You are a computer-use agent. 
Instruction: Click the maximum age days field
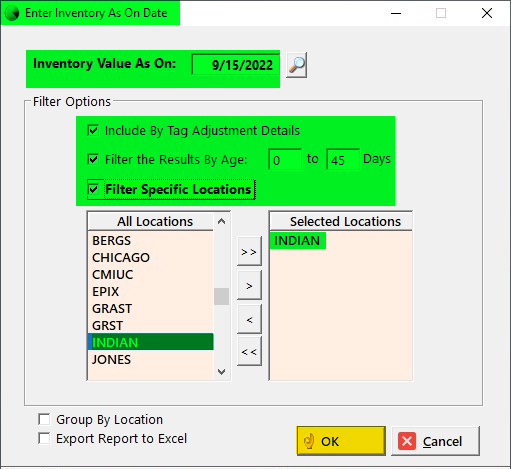[343, 160]
